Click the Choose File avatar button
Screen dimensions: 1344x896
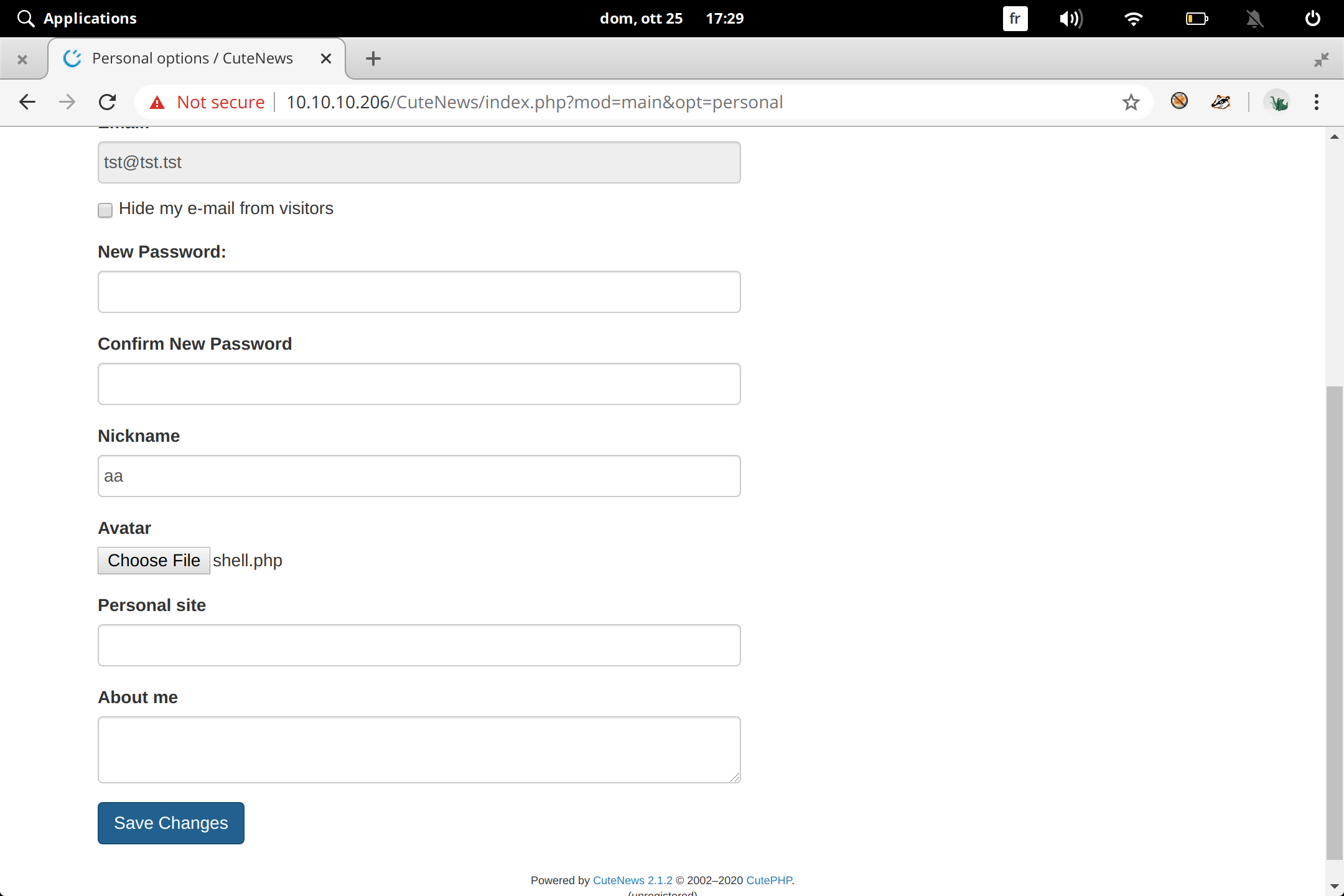click(154, 560)
